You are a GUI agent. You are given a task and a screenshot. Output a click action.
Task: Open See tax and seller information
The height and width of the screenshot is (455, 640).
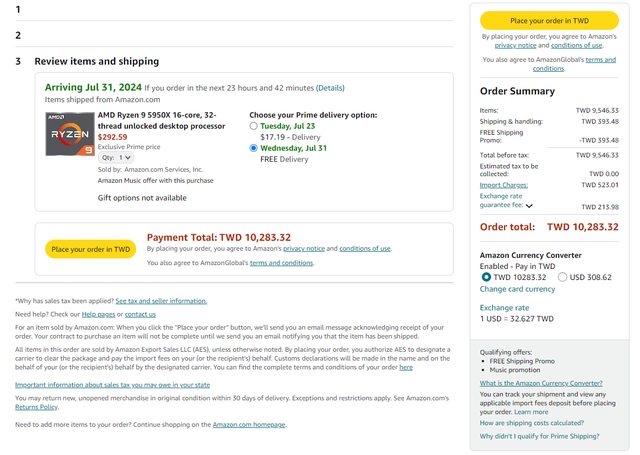[161, 300]
